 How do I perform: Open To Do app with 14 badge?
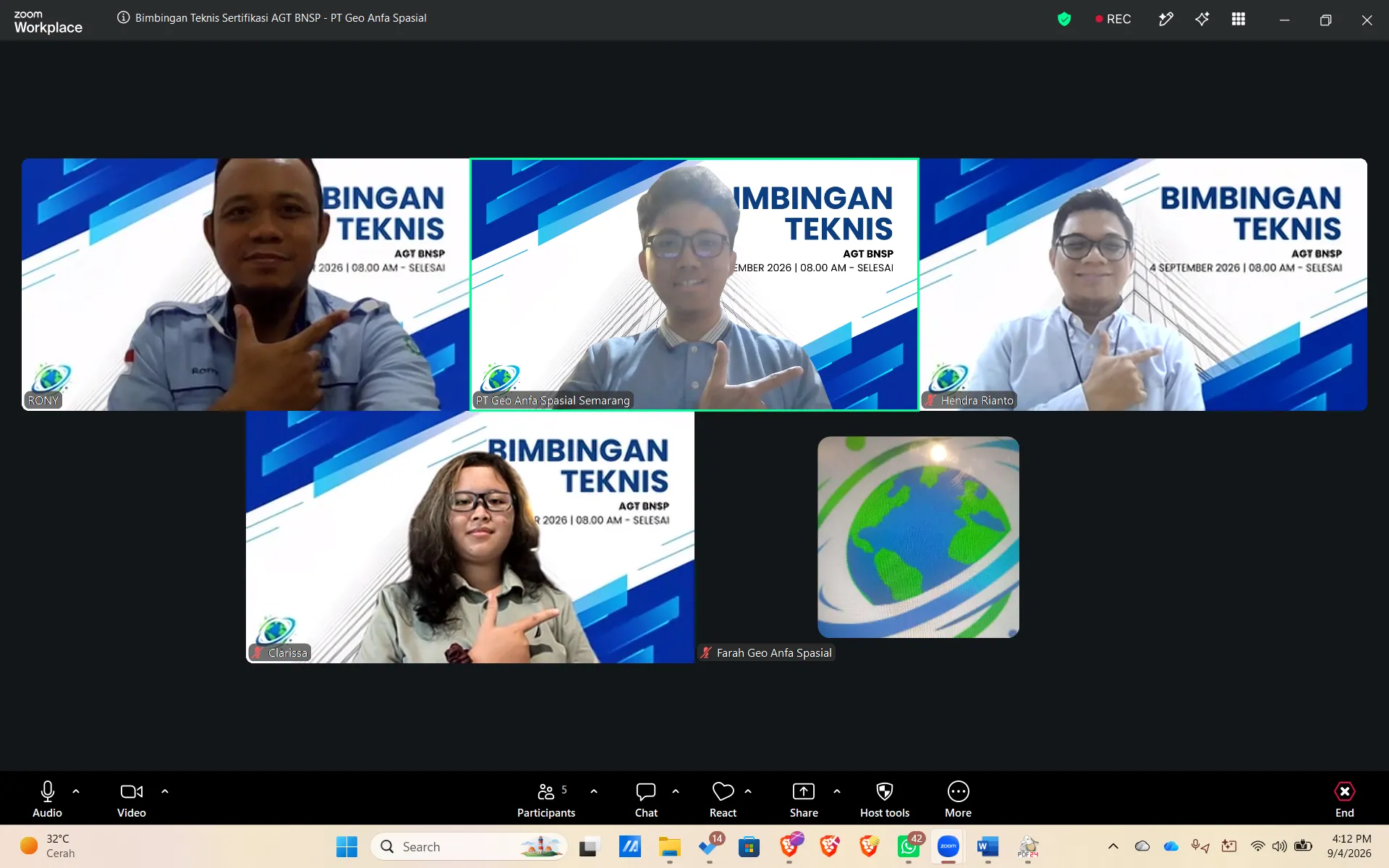pos(710,846)
